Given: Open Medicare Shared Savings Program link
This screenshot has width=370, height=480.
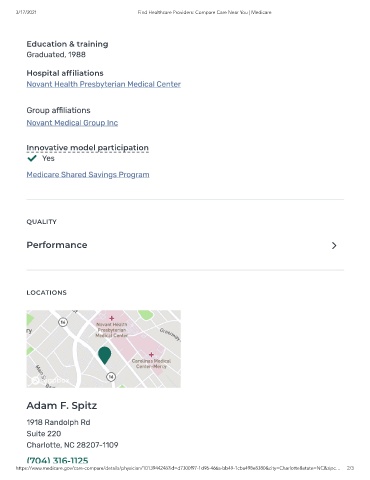Looking at the screenshot, I should pos(88,174).
